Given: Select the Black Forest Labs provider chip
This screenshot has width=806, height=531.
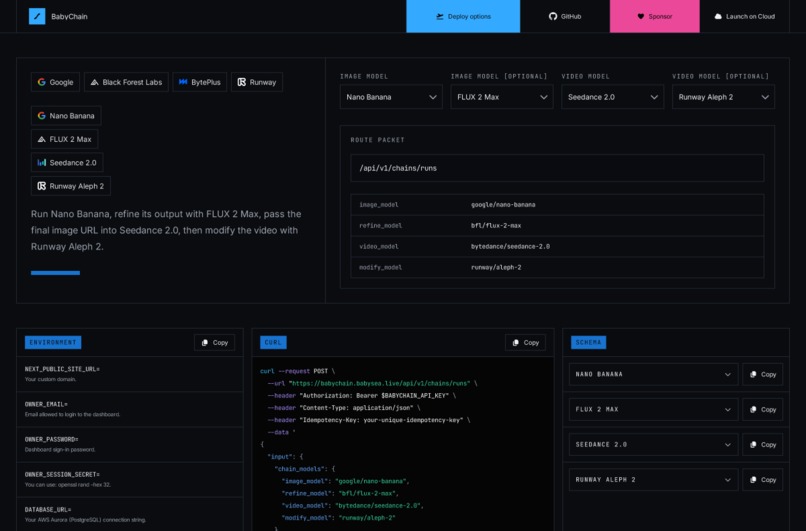Looking at the screenshot, I should coord(126,82).
